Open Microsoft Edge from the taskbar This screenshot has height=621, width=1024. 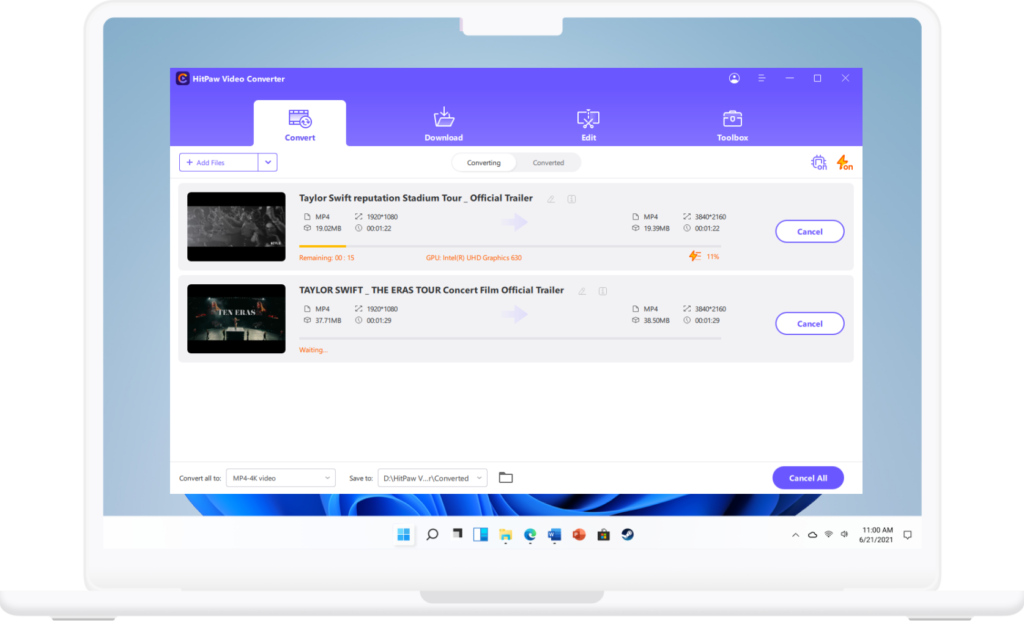click(x=530, y=534)
